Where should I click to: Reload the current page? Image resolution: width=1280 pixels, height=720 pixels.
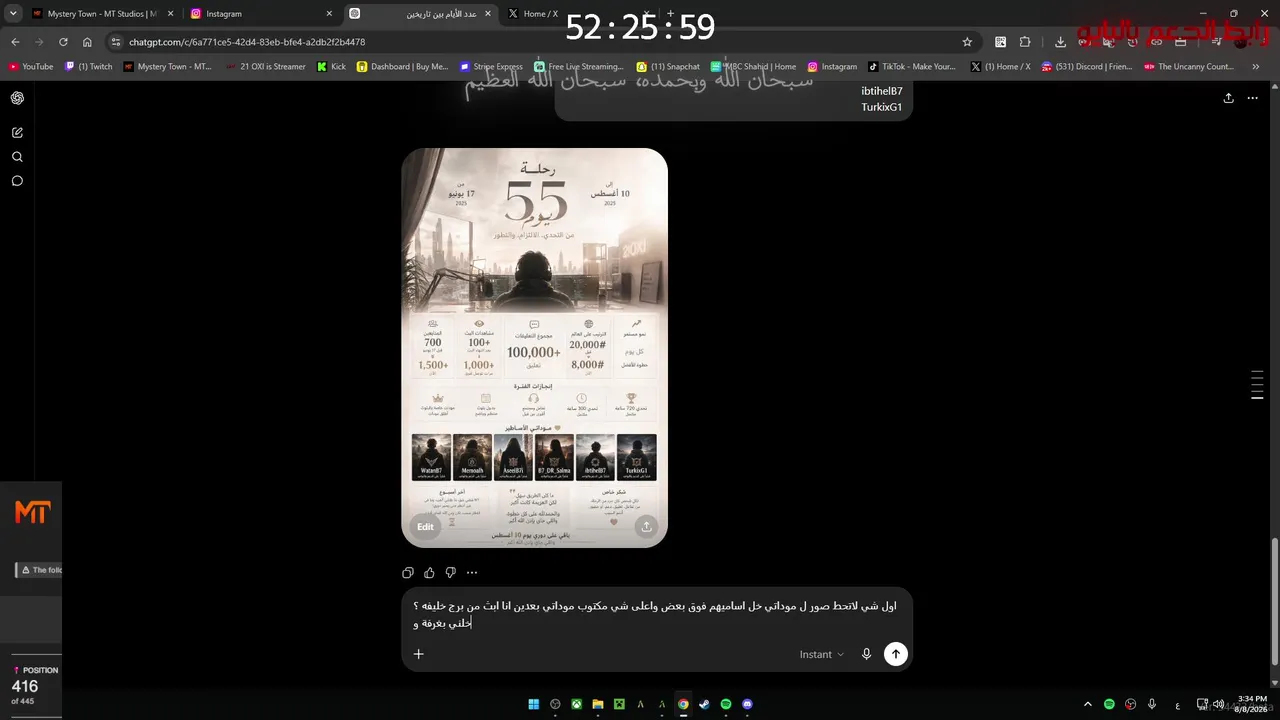[63, 42]
